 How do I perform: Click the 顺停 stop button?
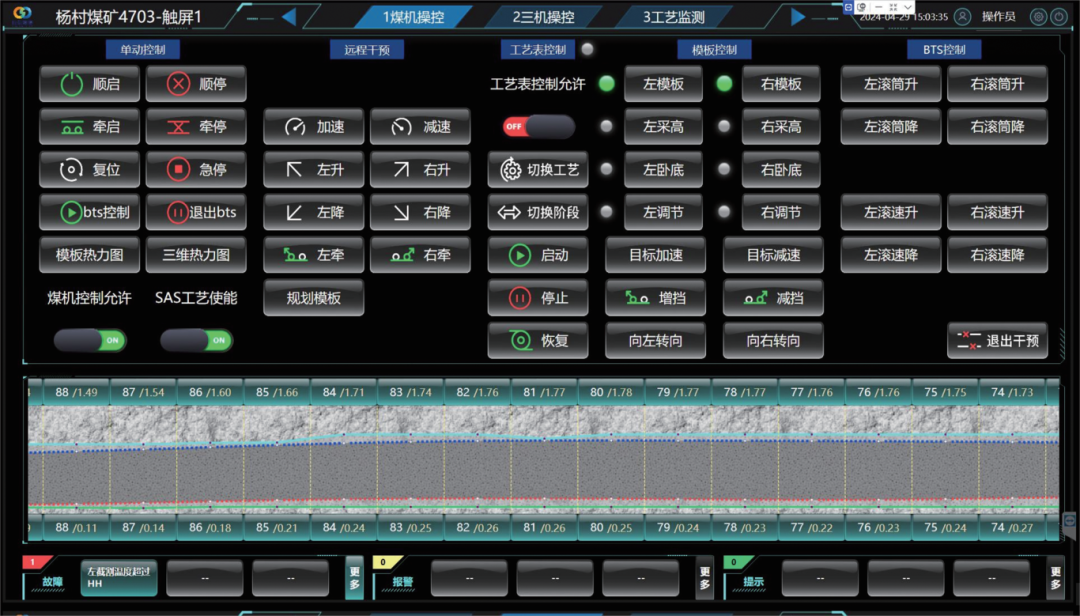pos(196,84)
